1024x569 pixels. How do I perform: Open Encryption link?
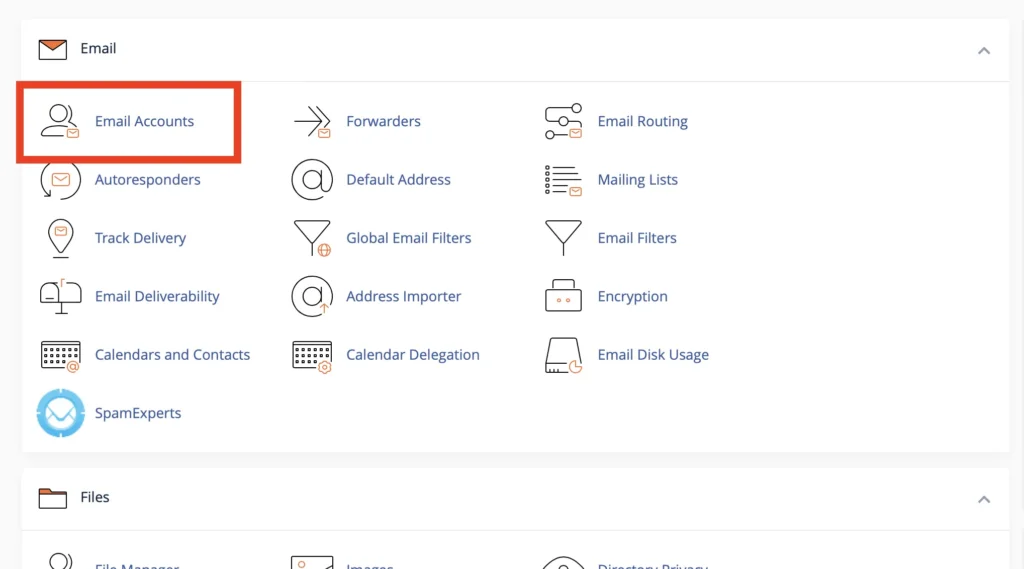(x=632, y=297)
